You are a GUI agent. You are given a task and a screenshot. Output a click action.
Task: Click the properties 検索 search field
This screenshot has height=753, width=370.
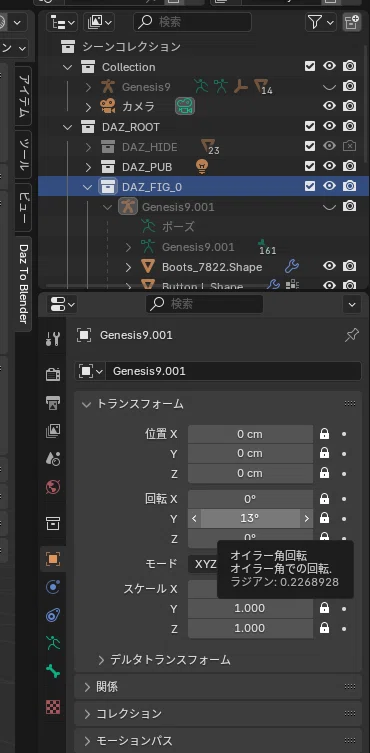tap(204, 304)
